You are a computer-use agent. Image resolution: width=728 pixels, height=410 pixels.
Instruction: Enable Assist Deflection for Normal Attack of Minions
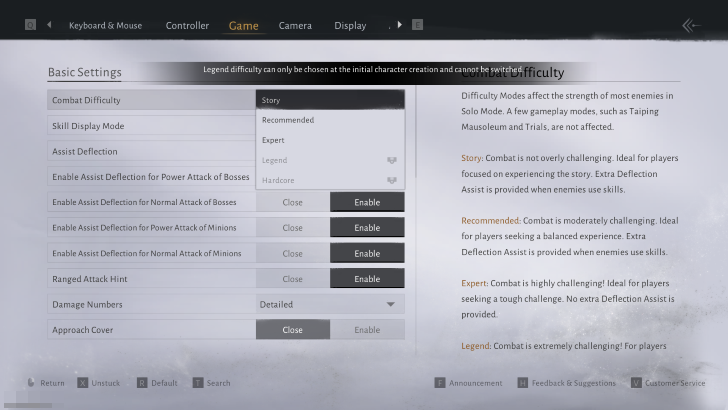pos(367,253)
